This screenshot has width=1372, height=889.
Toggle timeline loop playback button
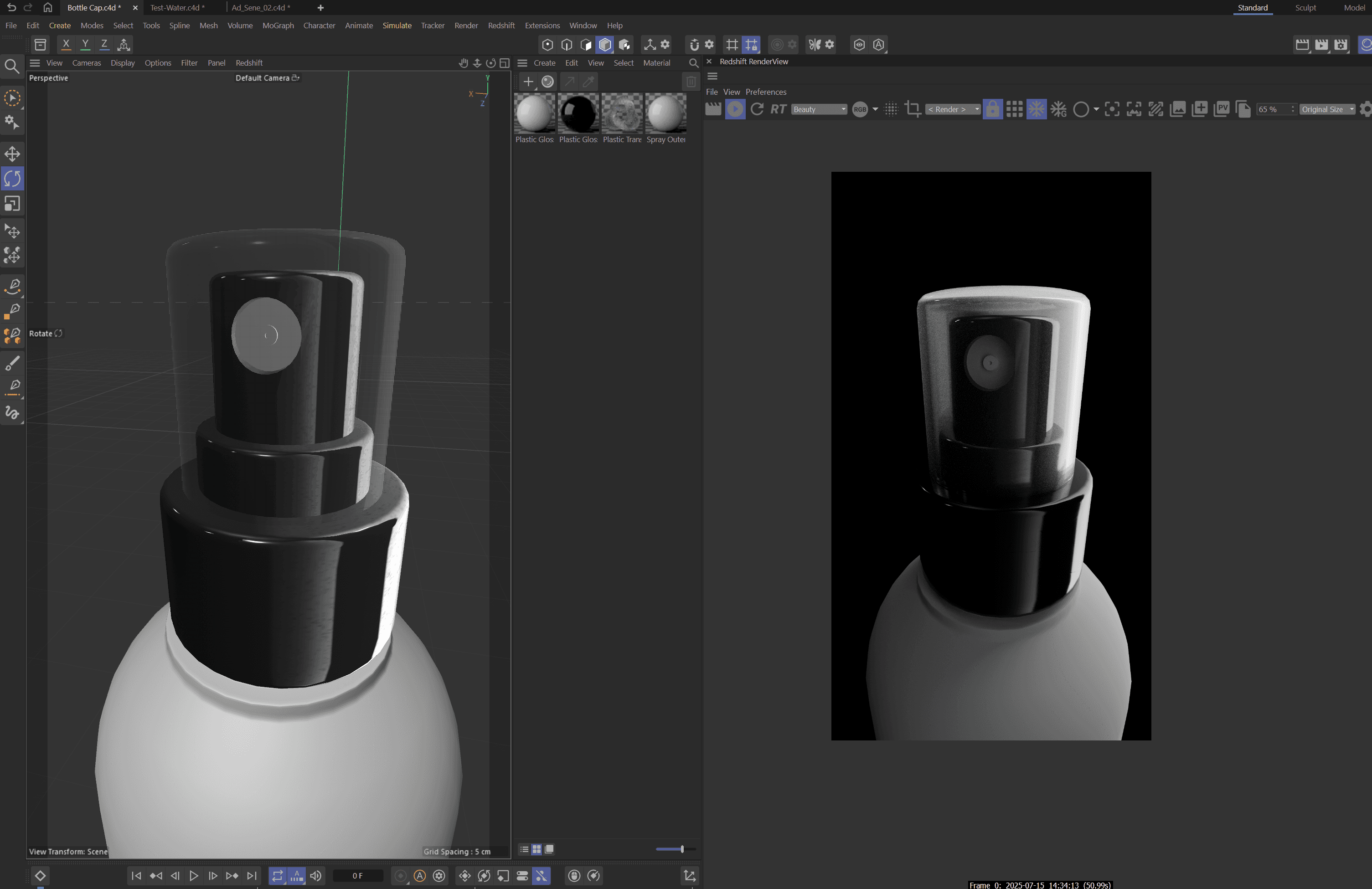coord(277,875)
